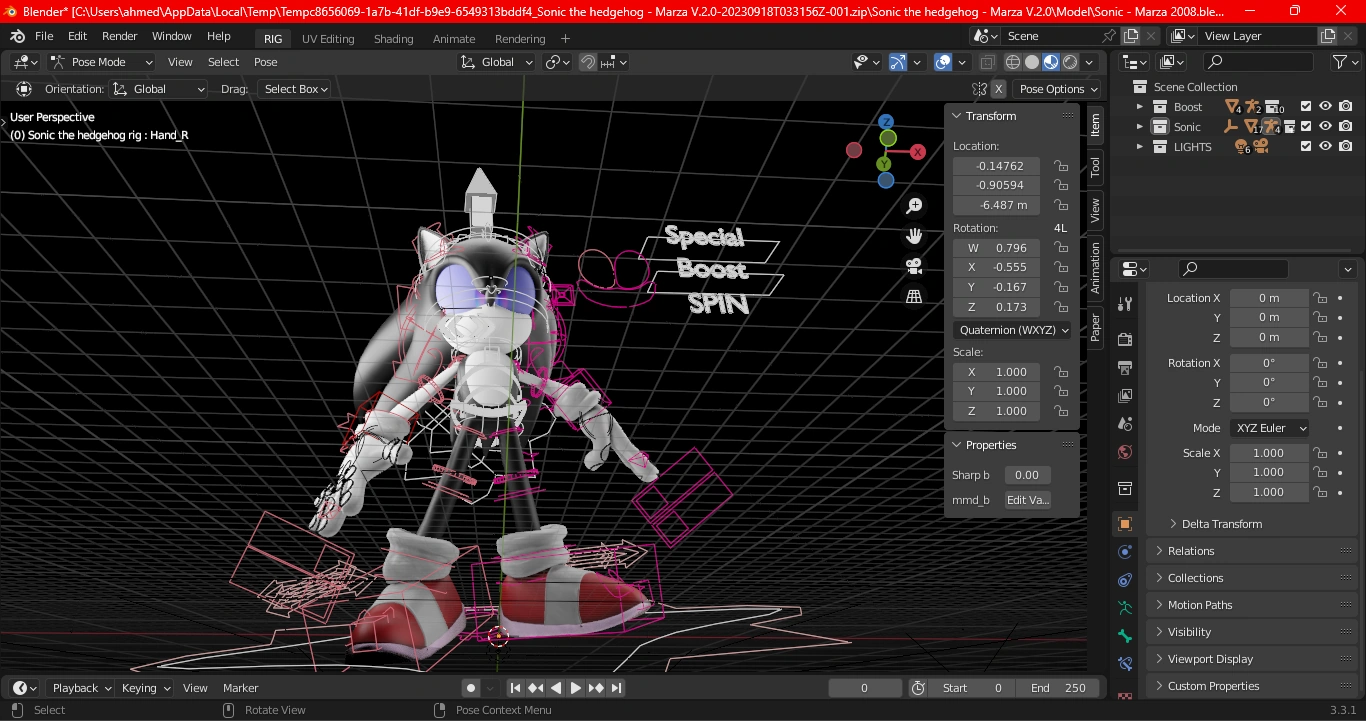Switch to the UV Editing workspace tab
Image resolution: width=1366 pixels, height=721 pixels.
pyautogui.click(x=328, y=39)
